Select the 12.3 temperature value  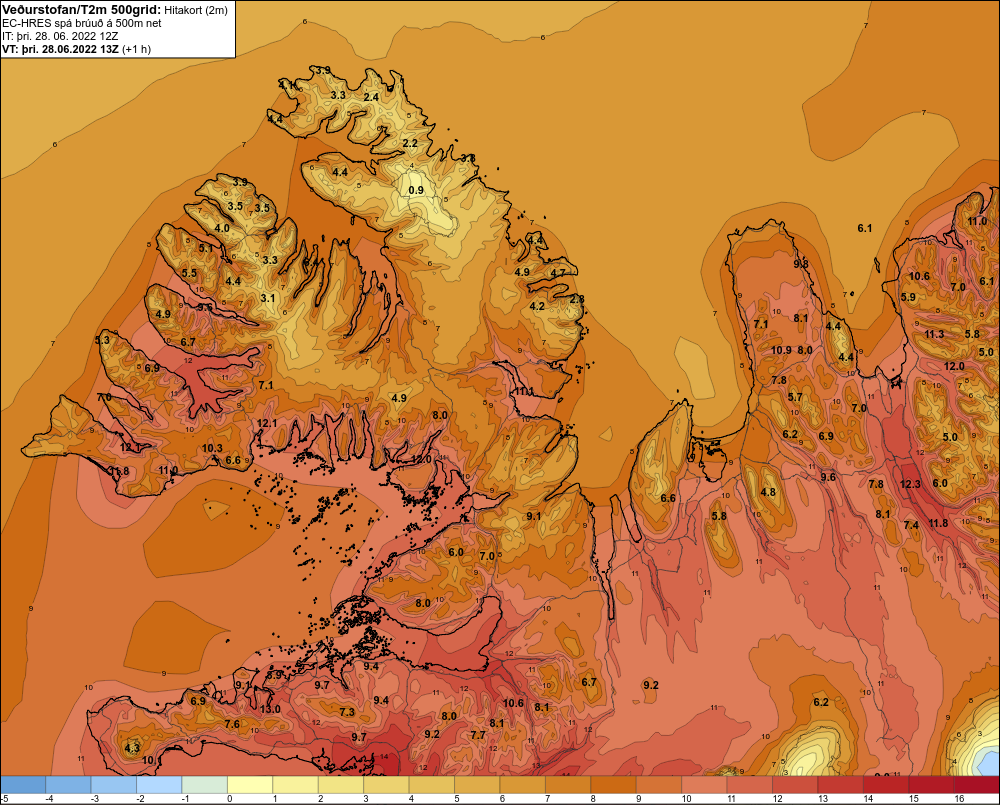(x=910, y=484)
